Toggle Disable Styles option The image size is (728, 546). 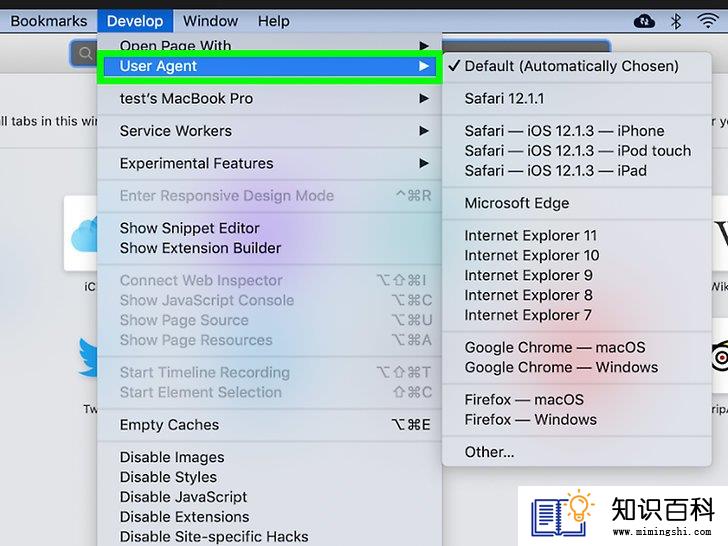[269, 477]
